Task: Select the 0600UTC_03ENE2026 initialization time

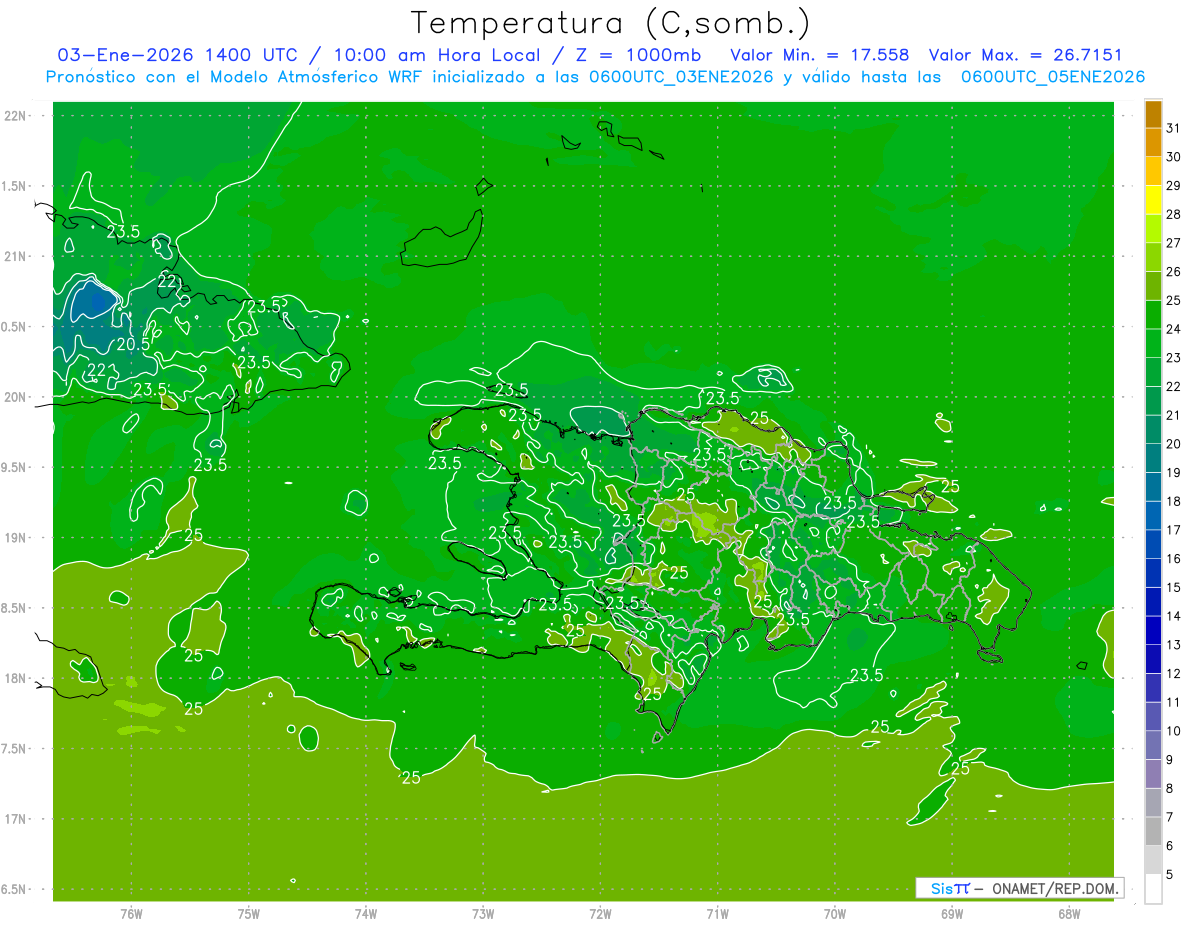Action: tap(683, 77)
